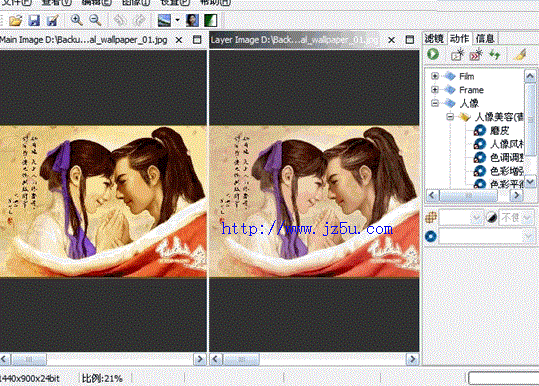Click the mesh pattern icon below the tree
This screenshot has width=539, height=386.
(431, 217)
